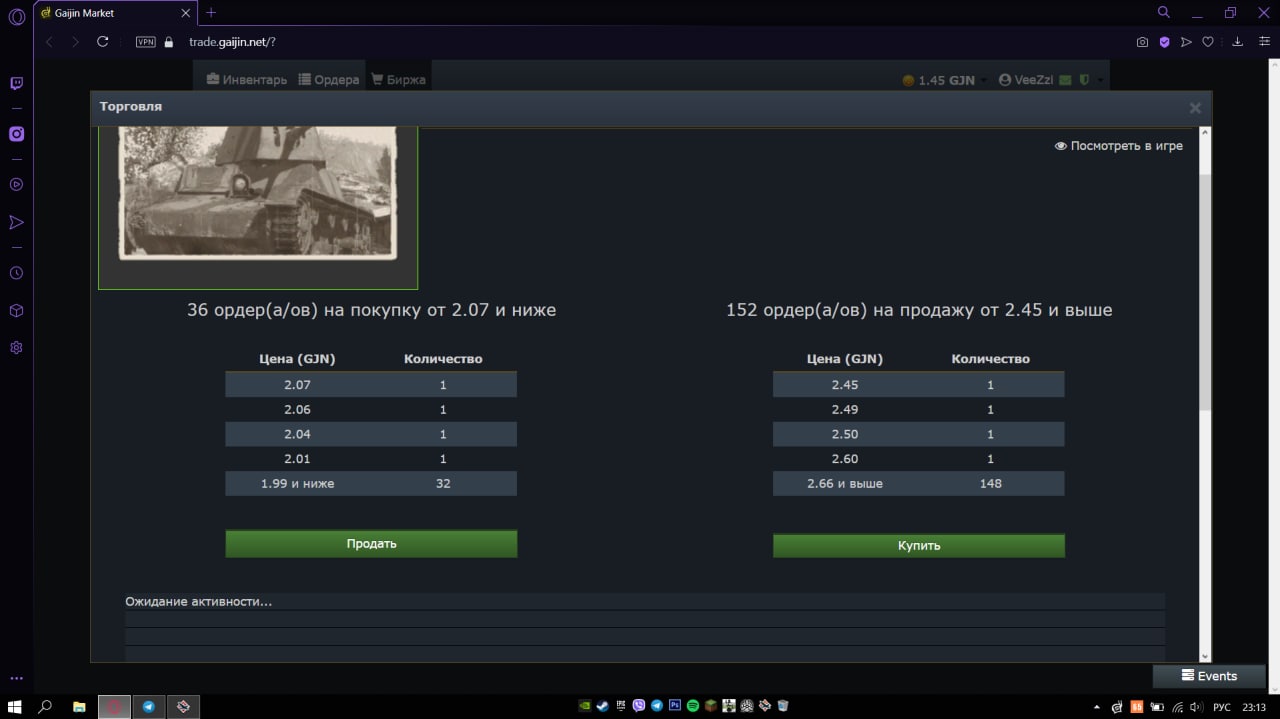
Task: Open File Explorer from taskbar
Action: coord(79,706)
